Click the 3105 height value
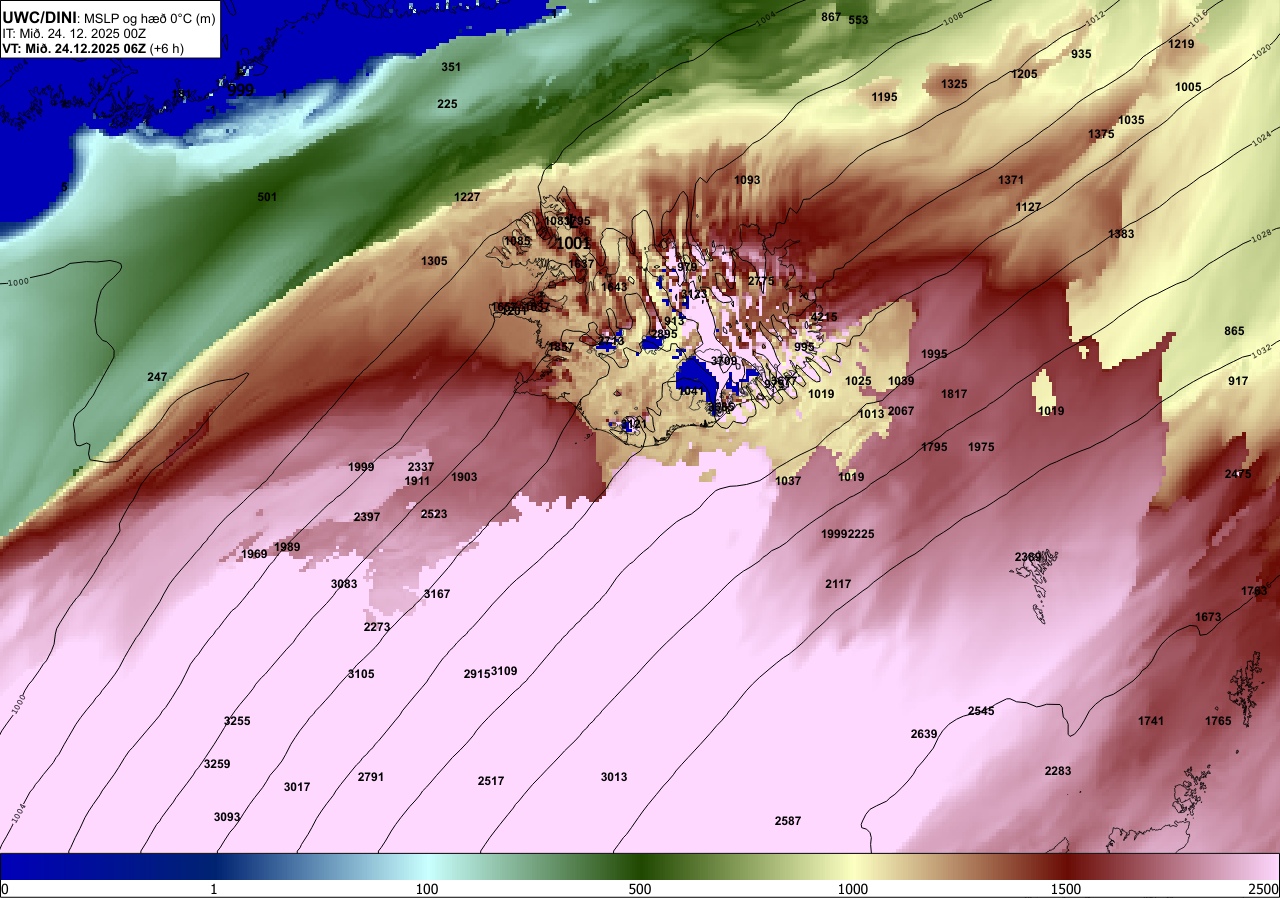This screenshot has height=898, width=1280. tap(361, 674)
